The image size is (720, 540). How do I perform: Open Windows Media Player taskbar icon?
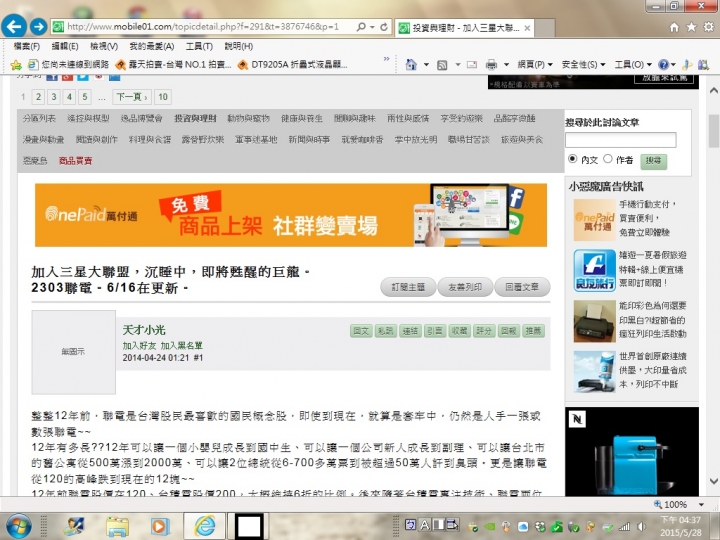[160, 526]
